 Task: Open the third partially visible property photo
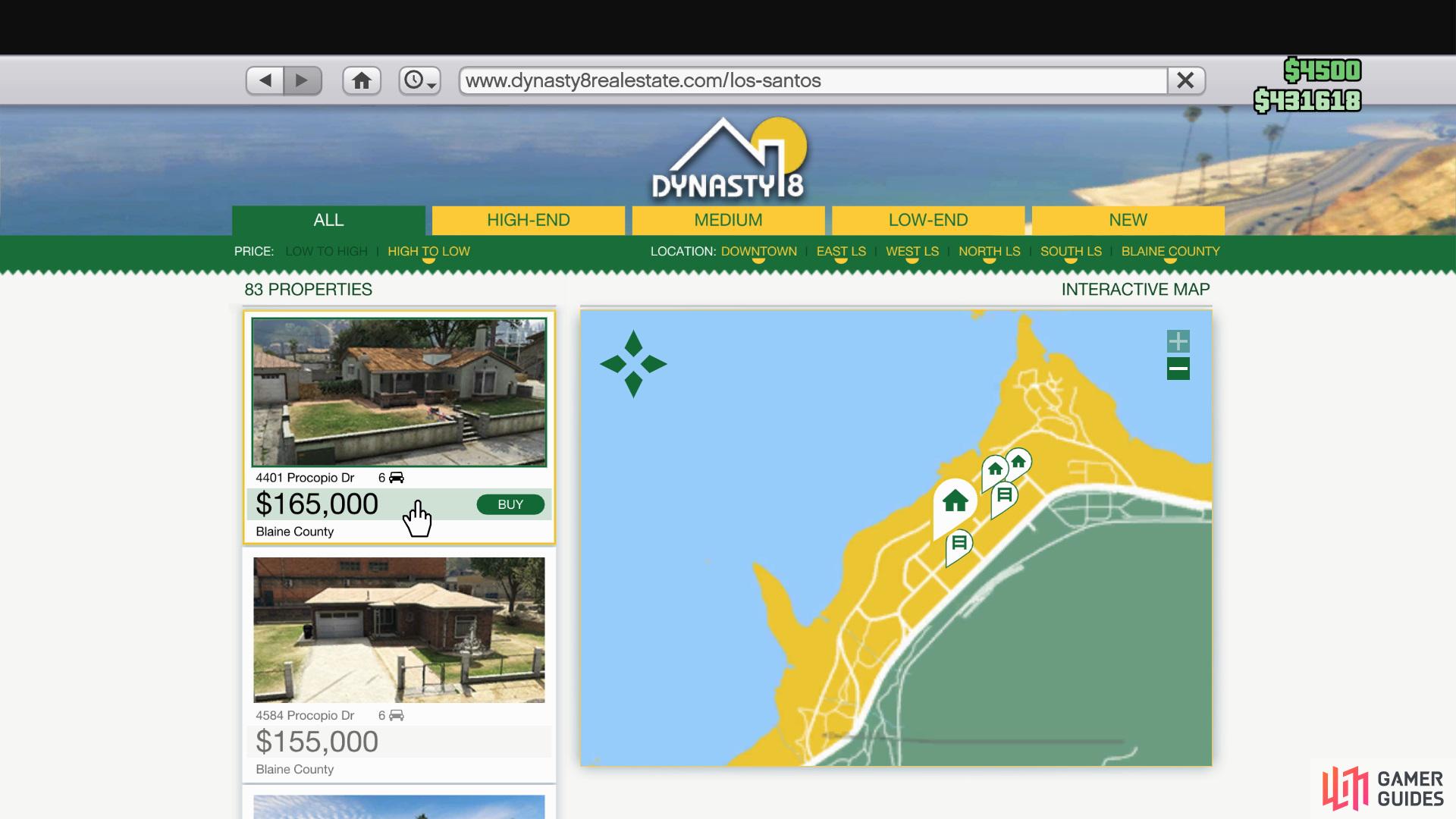tap(399, 807)
